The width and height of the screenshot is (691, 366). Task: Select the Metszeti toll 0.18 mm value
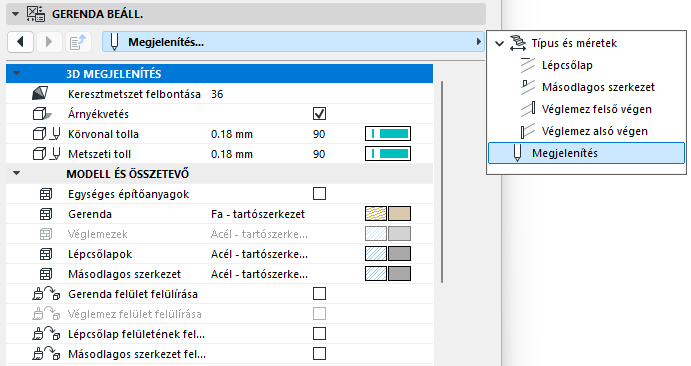tap(232, 154)
